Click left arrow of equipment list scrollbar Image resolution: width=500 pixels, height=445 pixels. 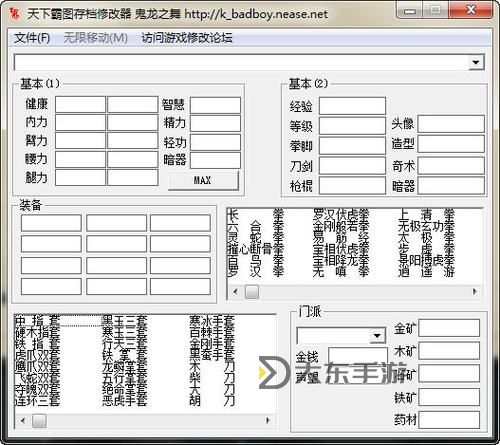[x=23, y=421]
